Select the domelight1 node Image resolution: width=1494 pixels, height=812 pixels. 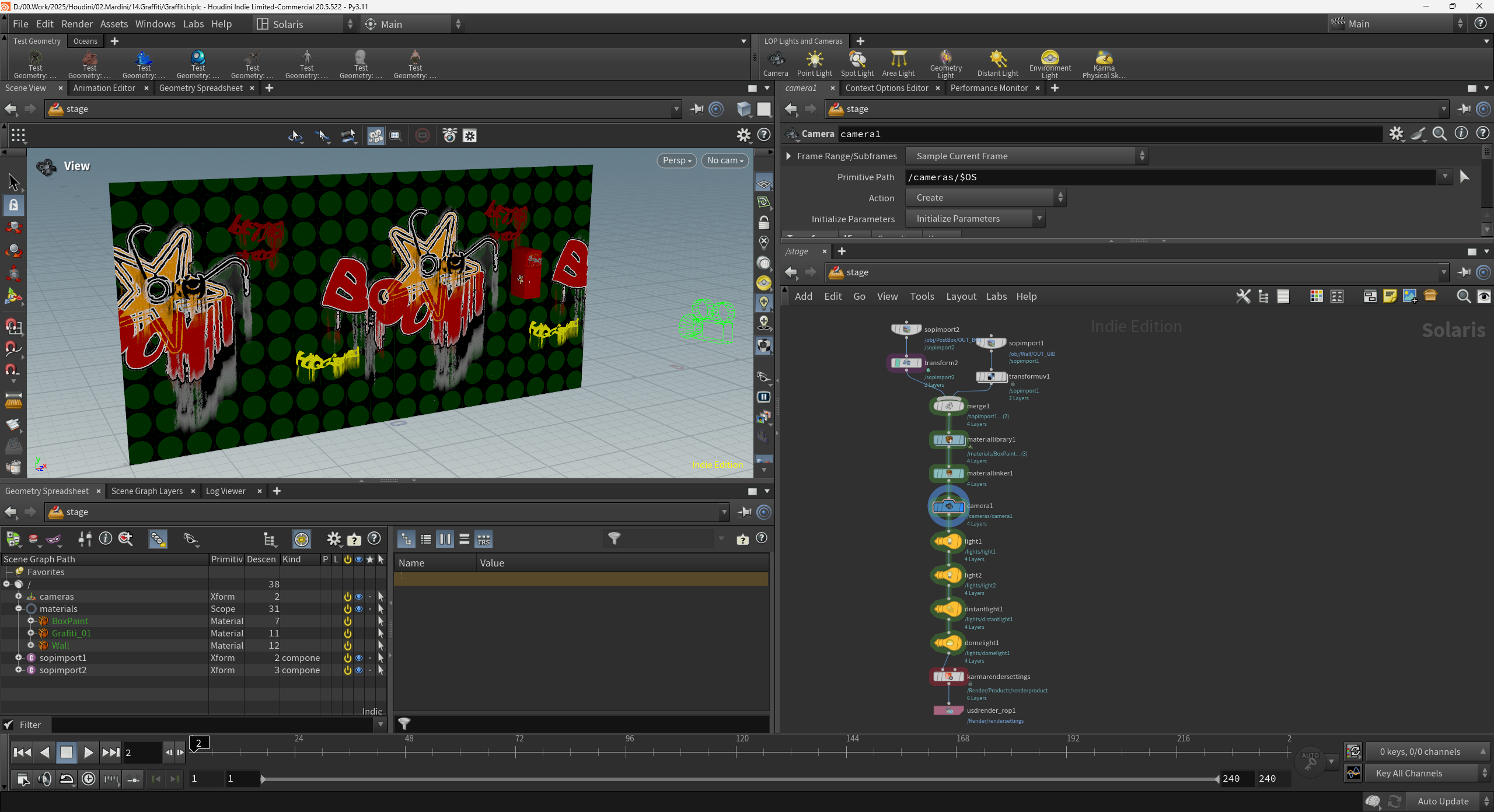click(x=948, y=643)
